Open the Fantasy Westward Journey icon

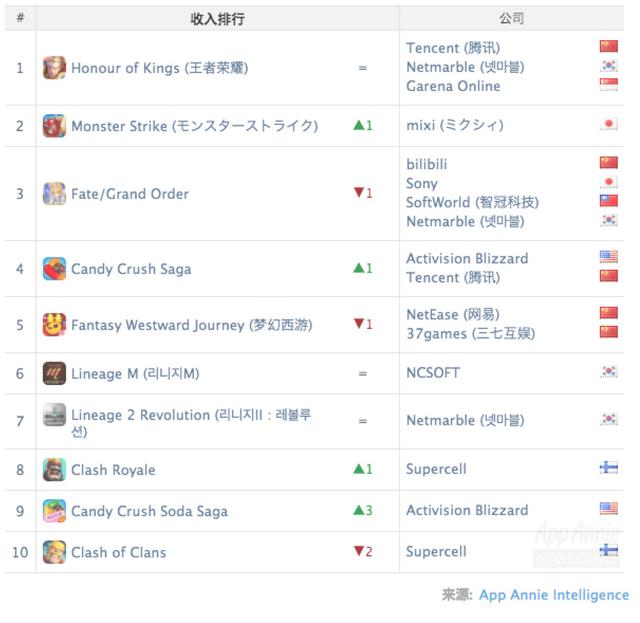pos(54,325)
